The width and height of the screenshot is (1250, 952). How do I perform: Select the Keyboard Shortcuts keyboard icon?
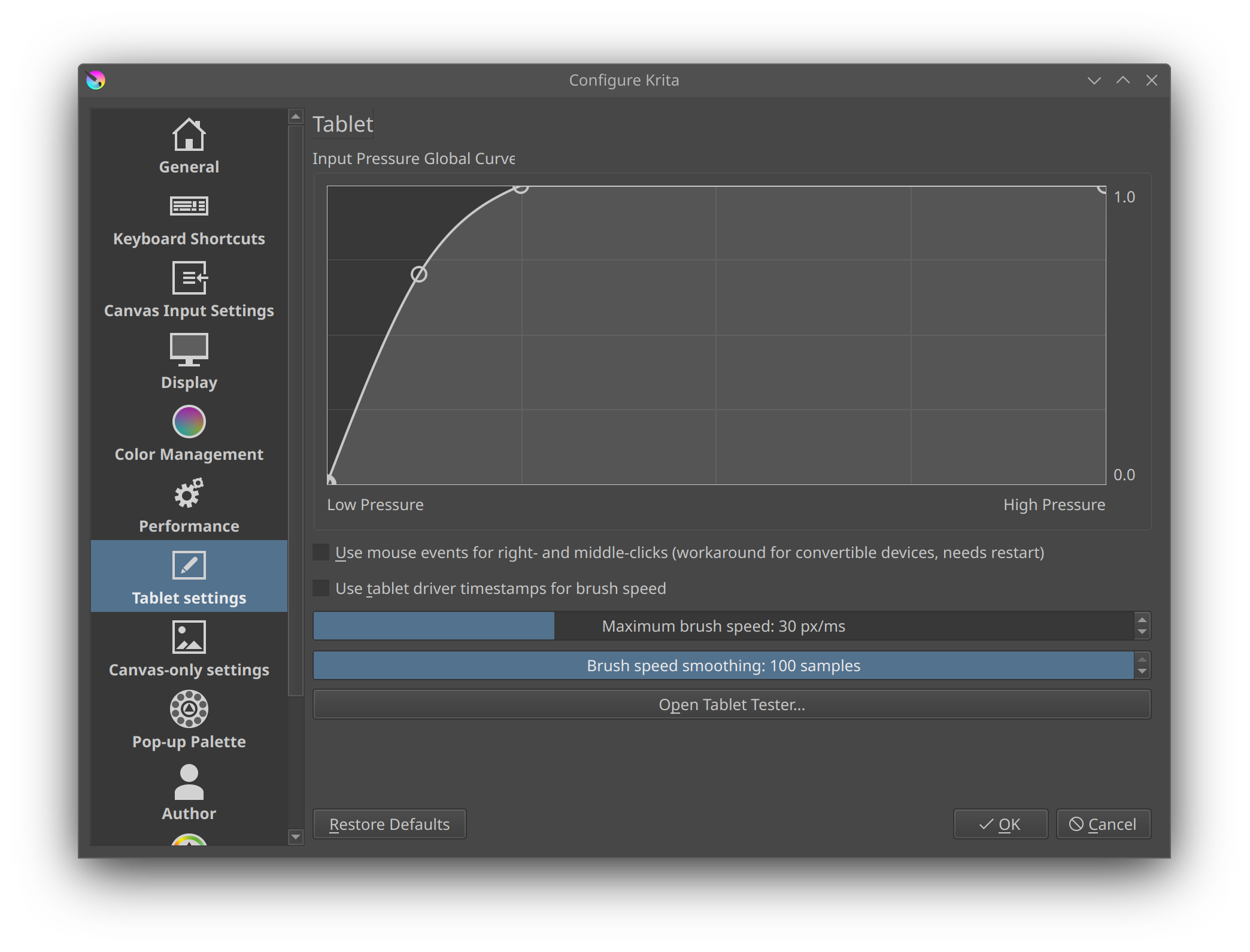pyautogui.click(x=189, y=206)
